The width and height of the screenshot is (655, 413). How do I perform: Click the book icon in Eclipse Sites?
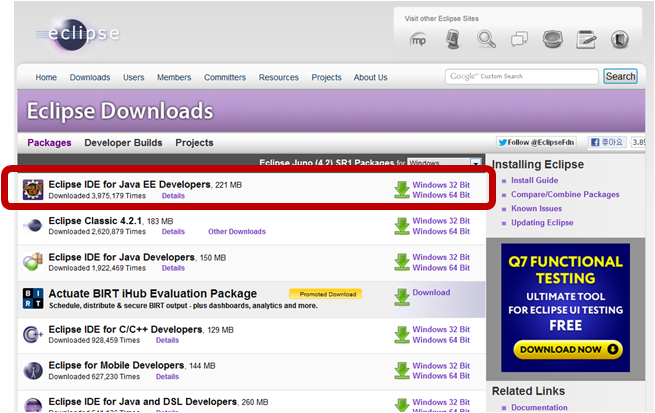coord(620,40)
